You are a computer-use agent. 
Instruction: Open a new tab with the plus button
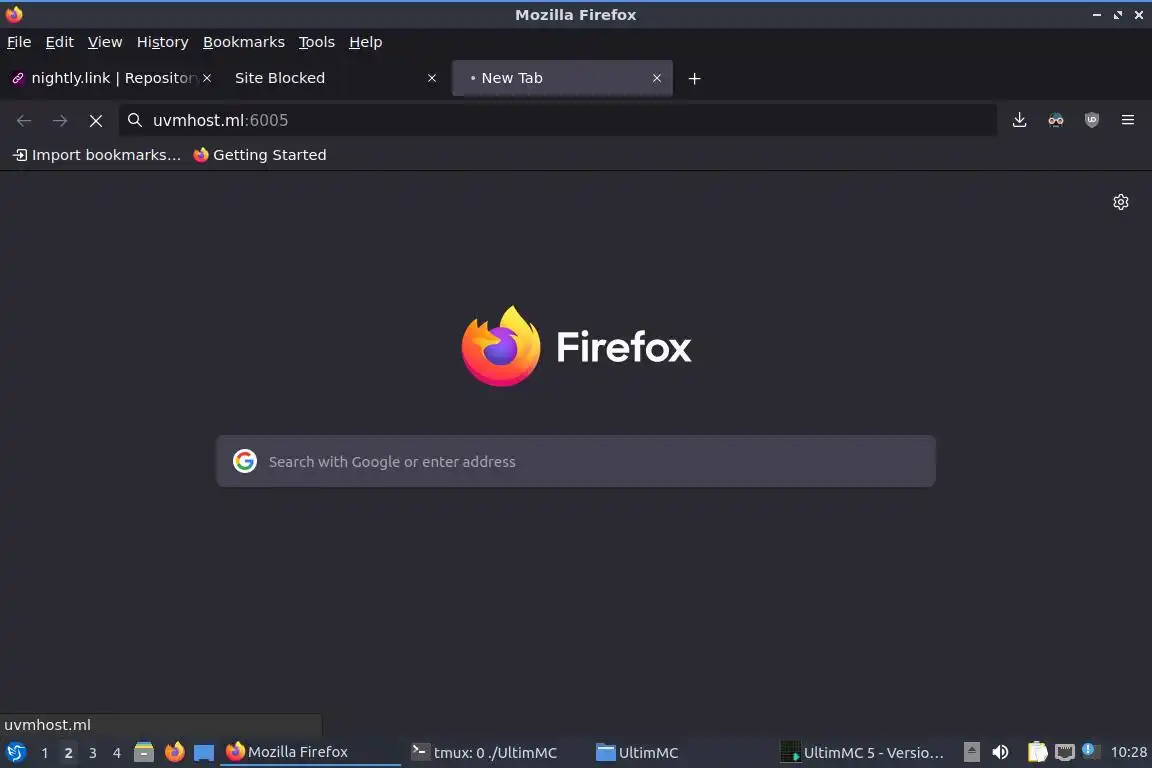coord(694,79)
